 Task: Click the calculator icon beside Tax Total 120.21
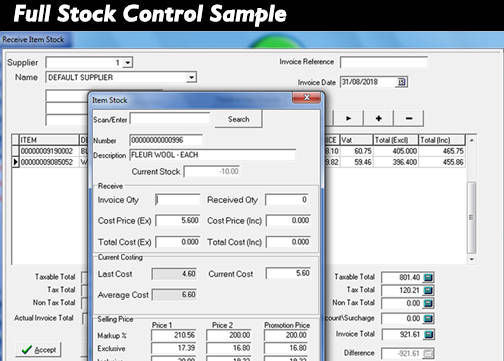(428, 290)
